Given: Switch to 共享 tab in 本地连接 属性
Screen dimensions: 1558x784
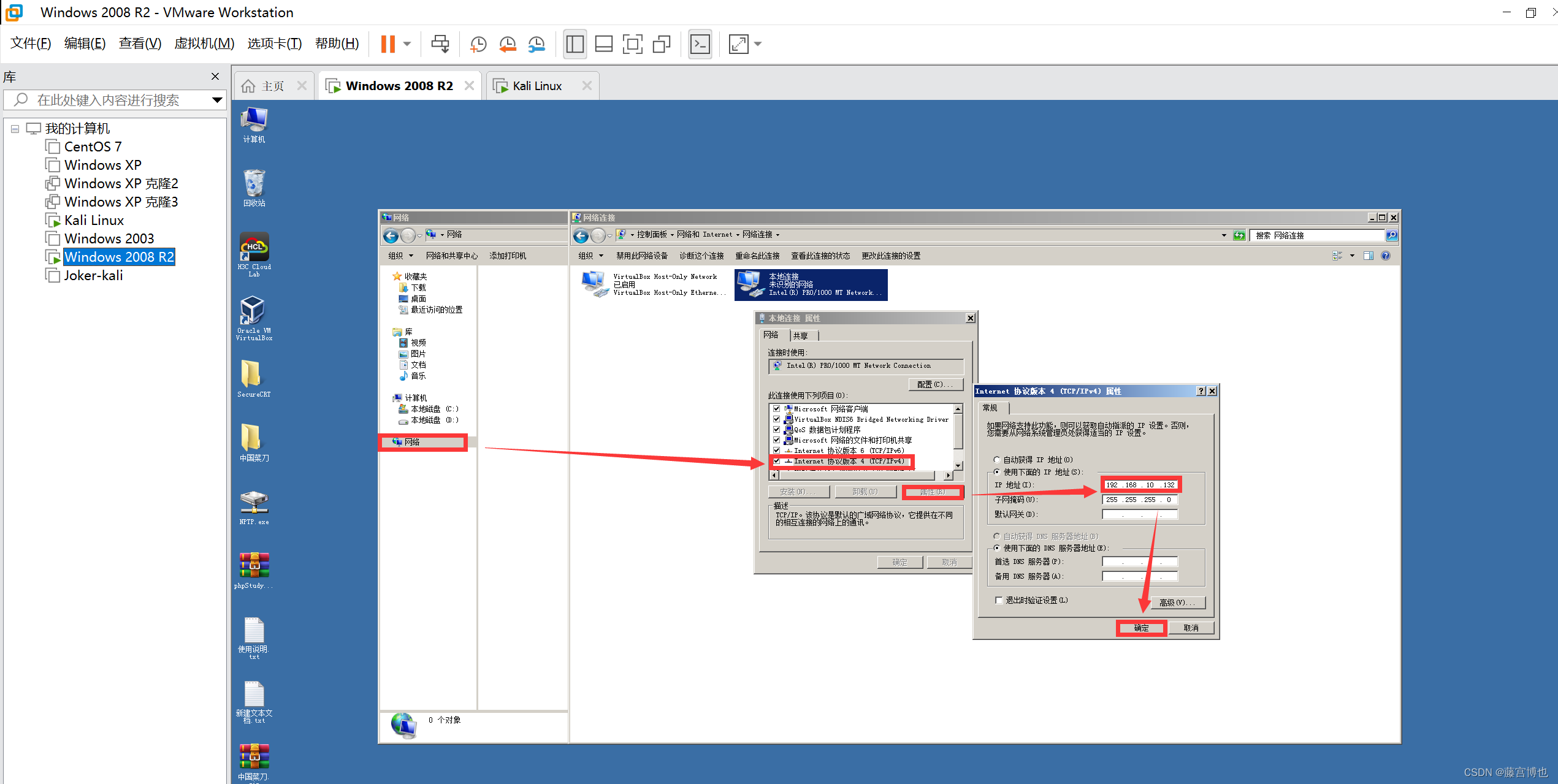Looking at the screenshot, I should point(801,336).
